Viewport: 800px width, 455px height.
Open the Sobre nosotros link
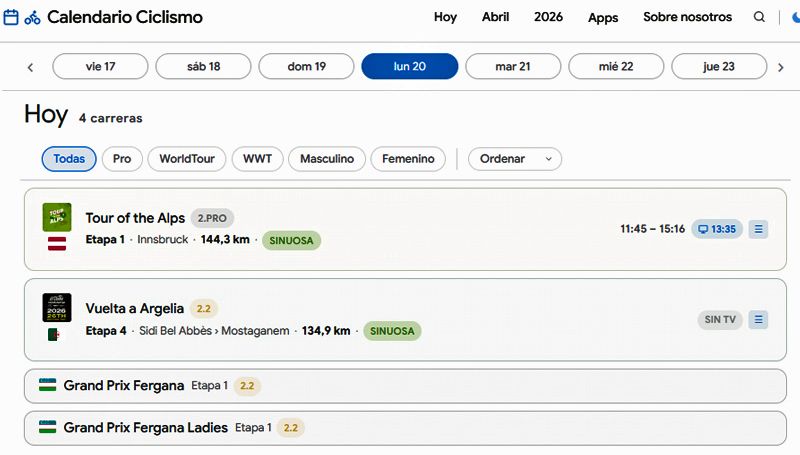pyautogui.click(x=687, y=17)
